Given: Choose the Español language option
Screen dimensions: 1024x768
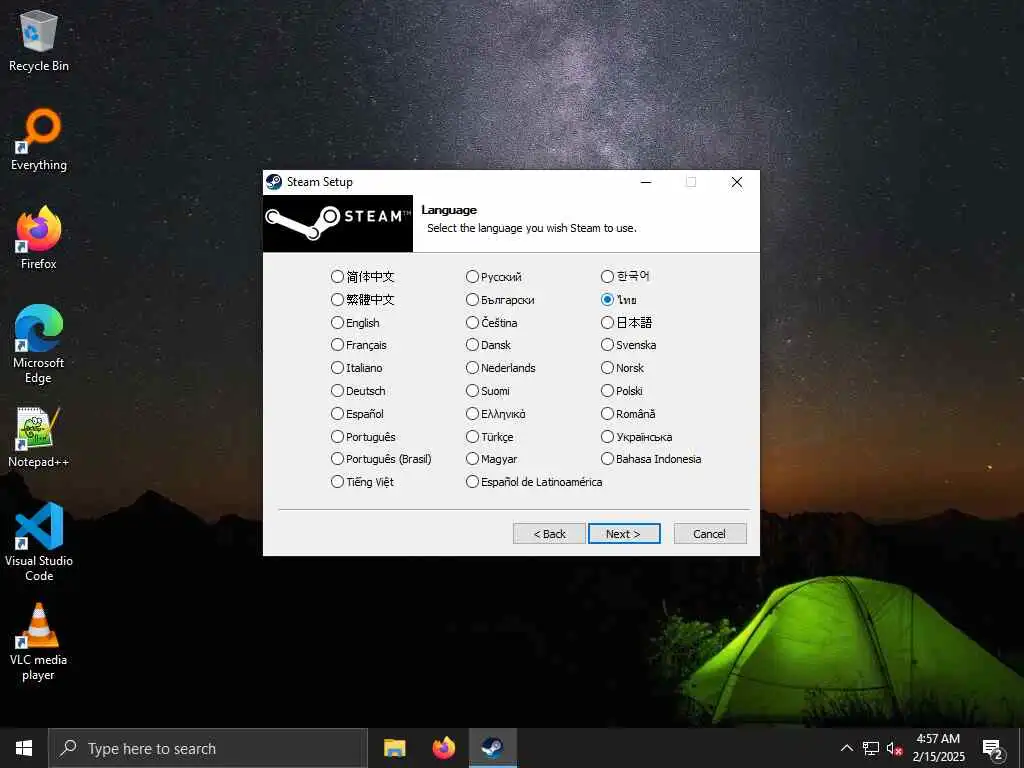Looking at the screenshot, I should 357,413.
